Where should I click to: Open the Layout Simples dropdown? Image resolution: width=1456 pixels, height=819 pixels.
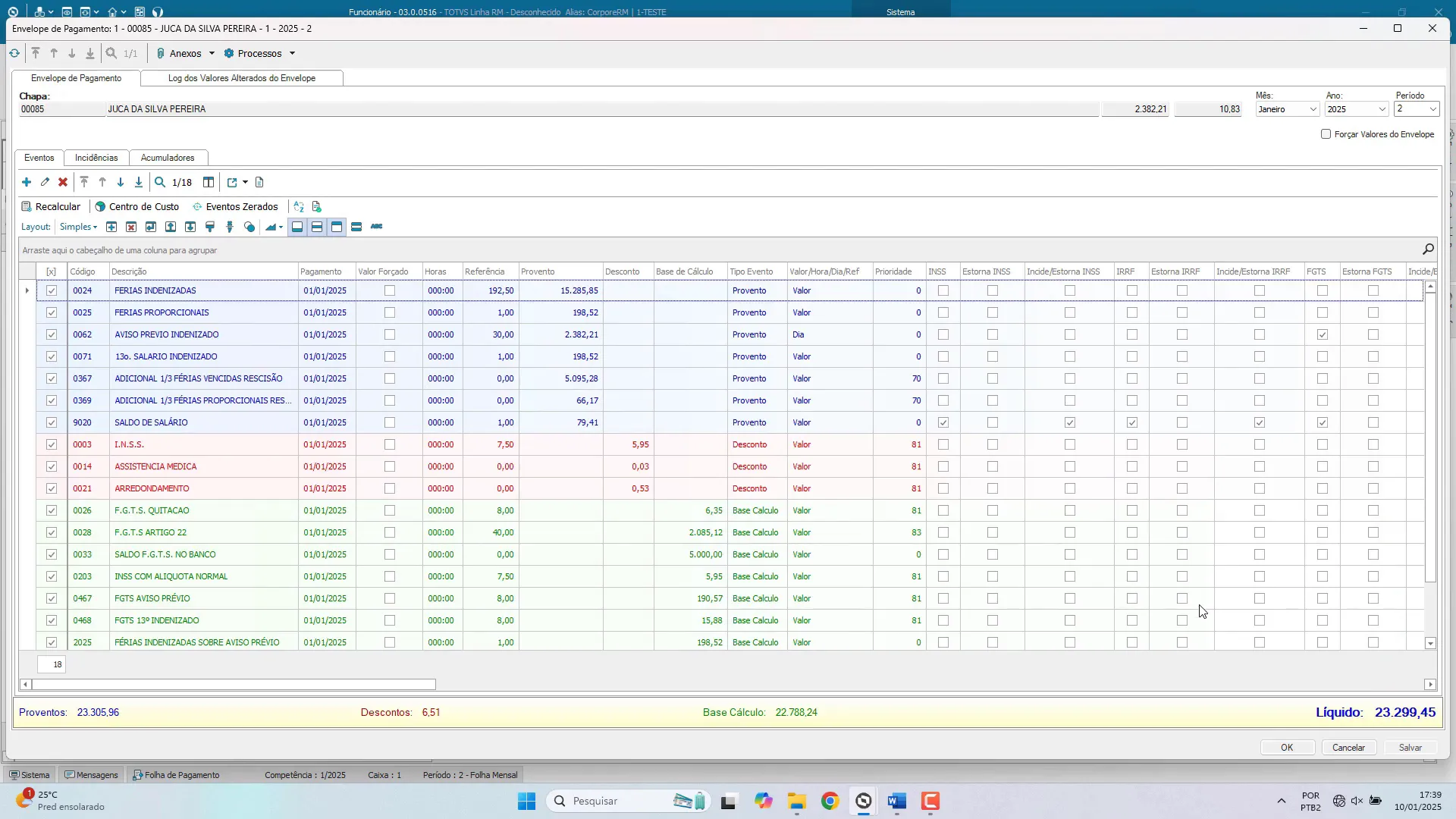(x=79, y=227)
